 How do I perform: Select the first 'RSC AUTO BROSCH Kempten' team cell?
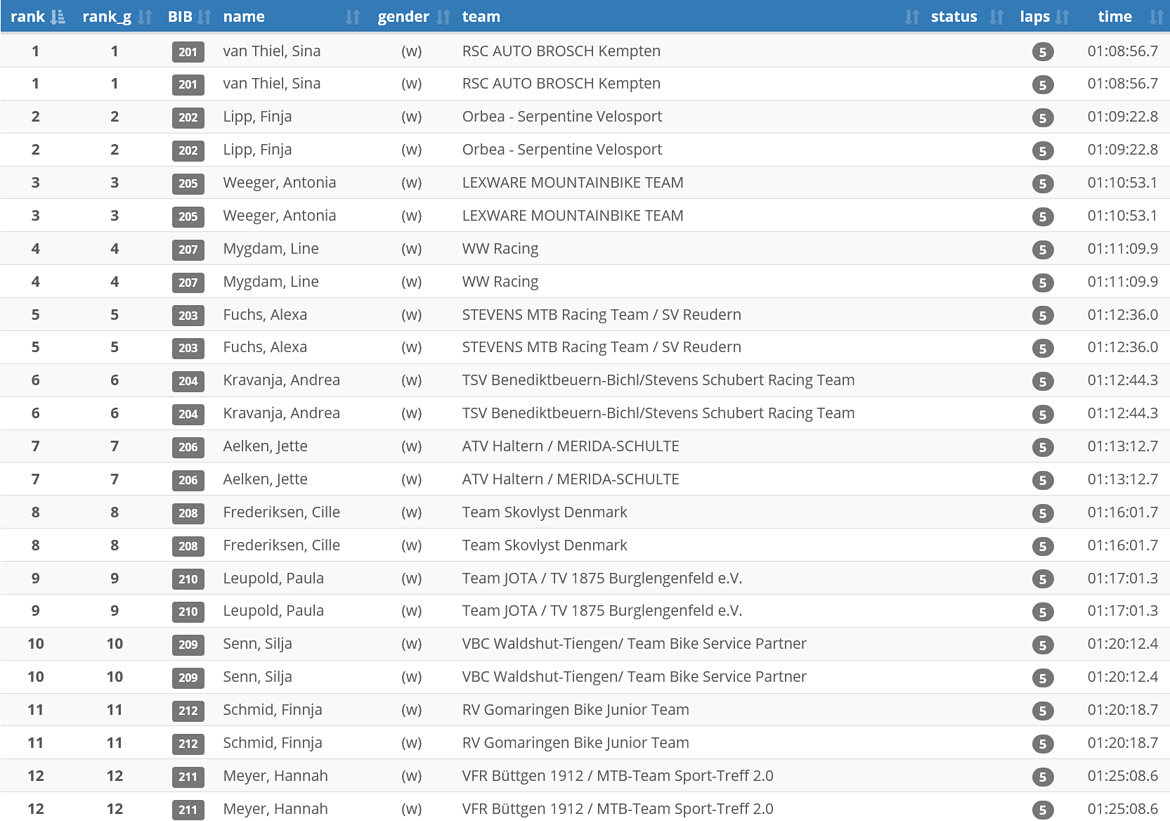[561, 51]
